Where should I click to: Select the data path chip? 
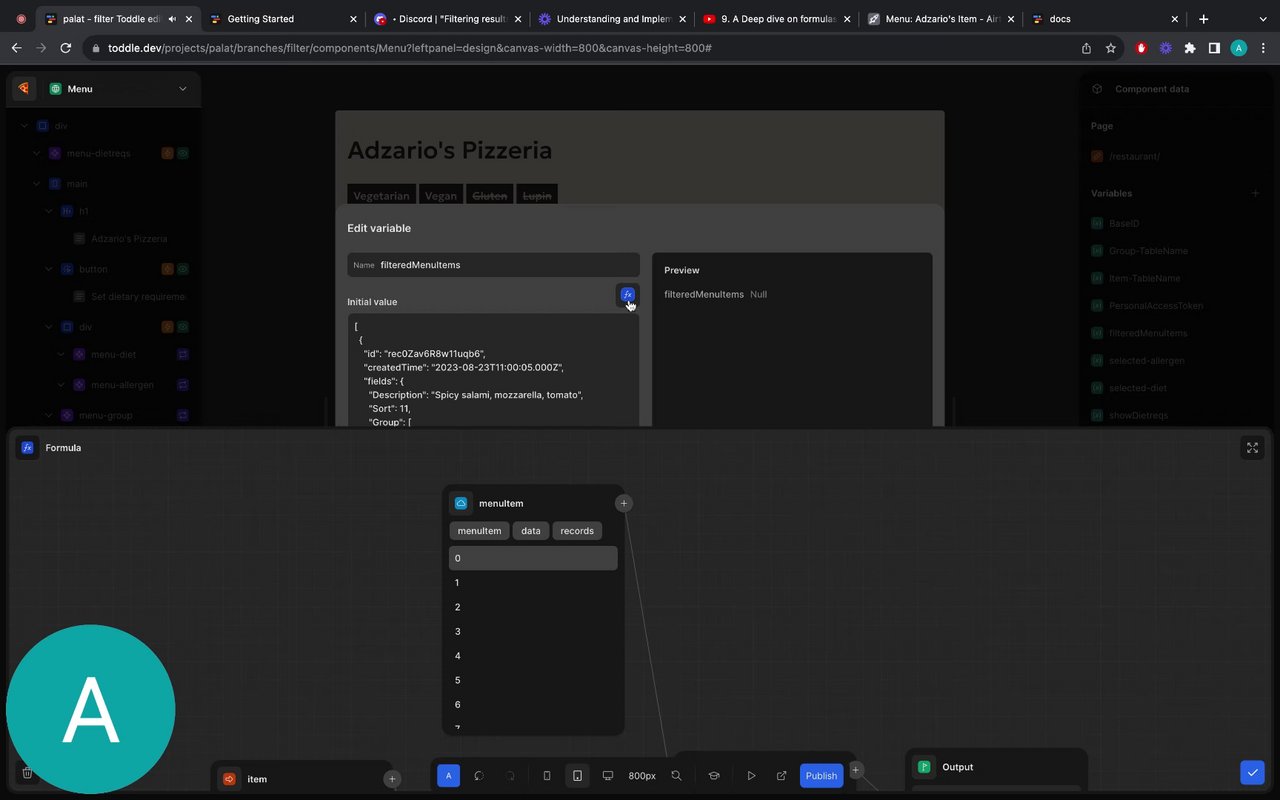(531, 531)
